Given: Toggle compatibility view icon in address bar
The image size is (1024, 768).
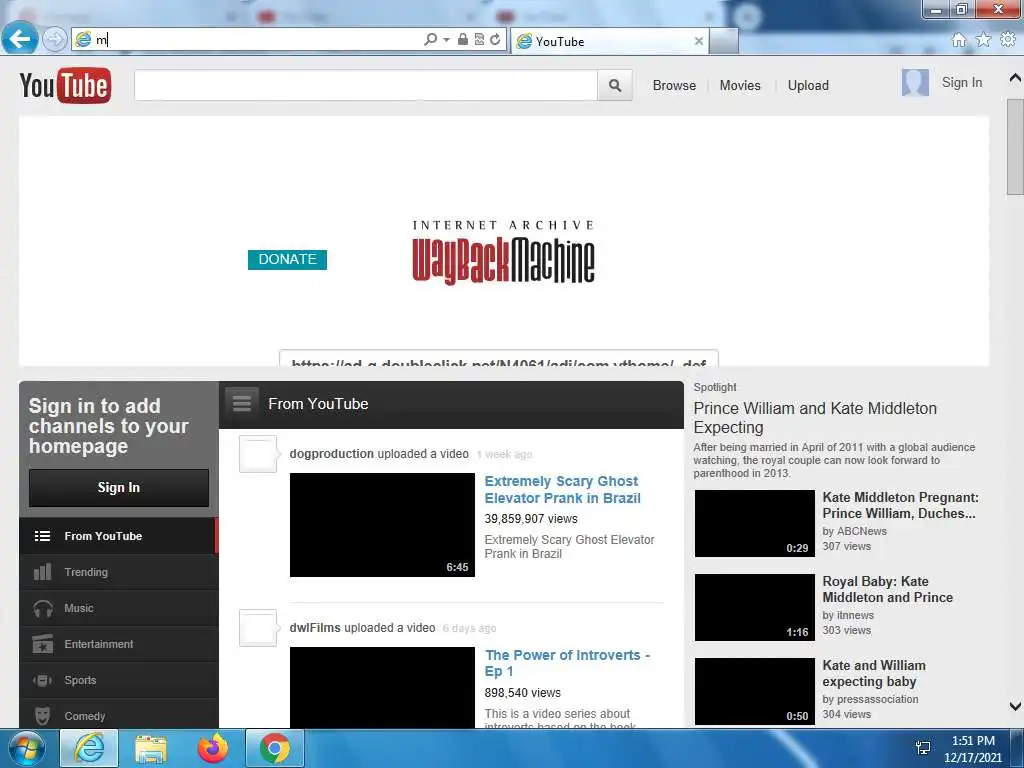Looking at the screenshot, I should click(479, 40).
